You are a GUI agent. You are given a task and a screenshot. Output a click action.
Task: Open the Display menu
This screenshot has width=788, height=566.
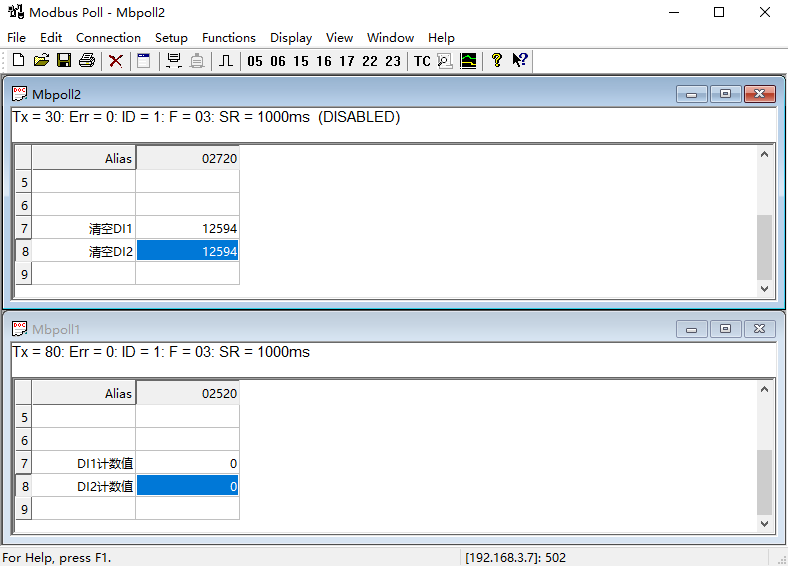291,37
